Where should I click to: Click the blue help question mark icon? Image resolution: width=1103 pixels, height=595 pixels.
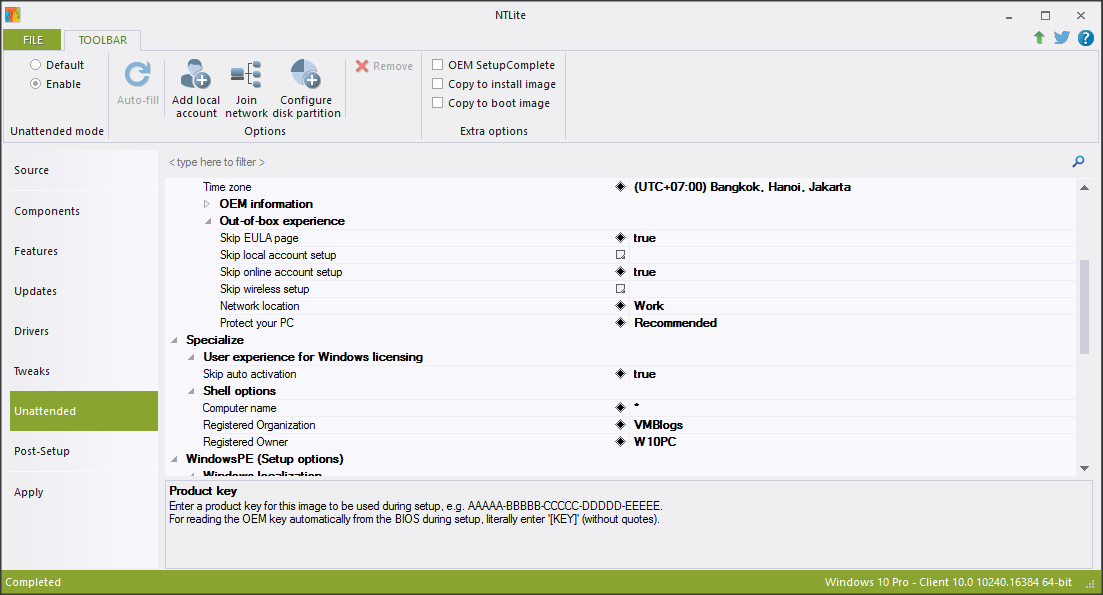[x=1085, y=38]
